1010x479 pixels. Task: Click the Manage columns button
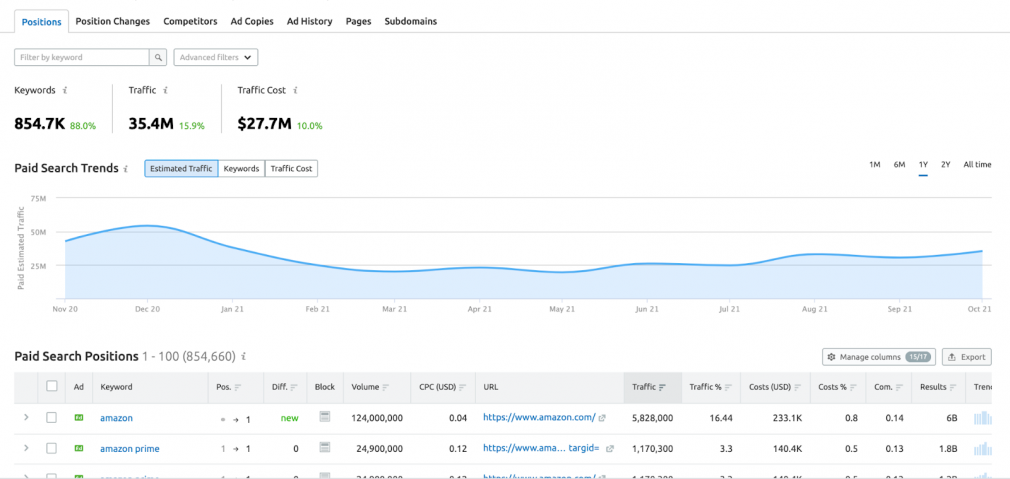pos(879,357)
